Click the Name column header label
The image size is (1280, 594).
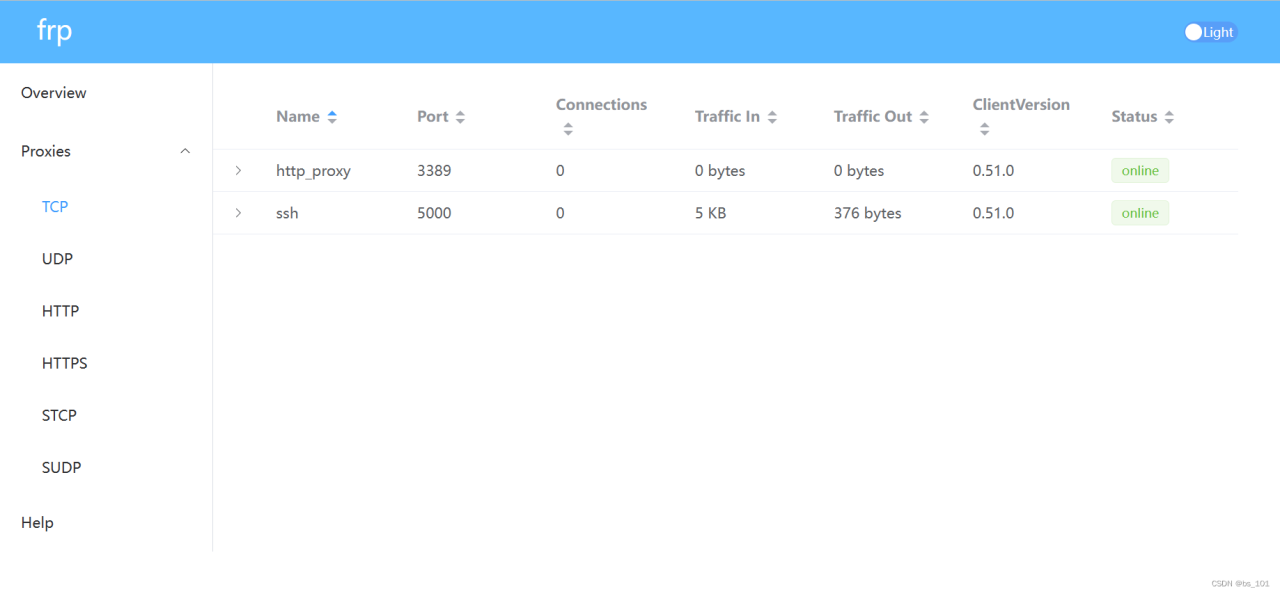point(298,117)
